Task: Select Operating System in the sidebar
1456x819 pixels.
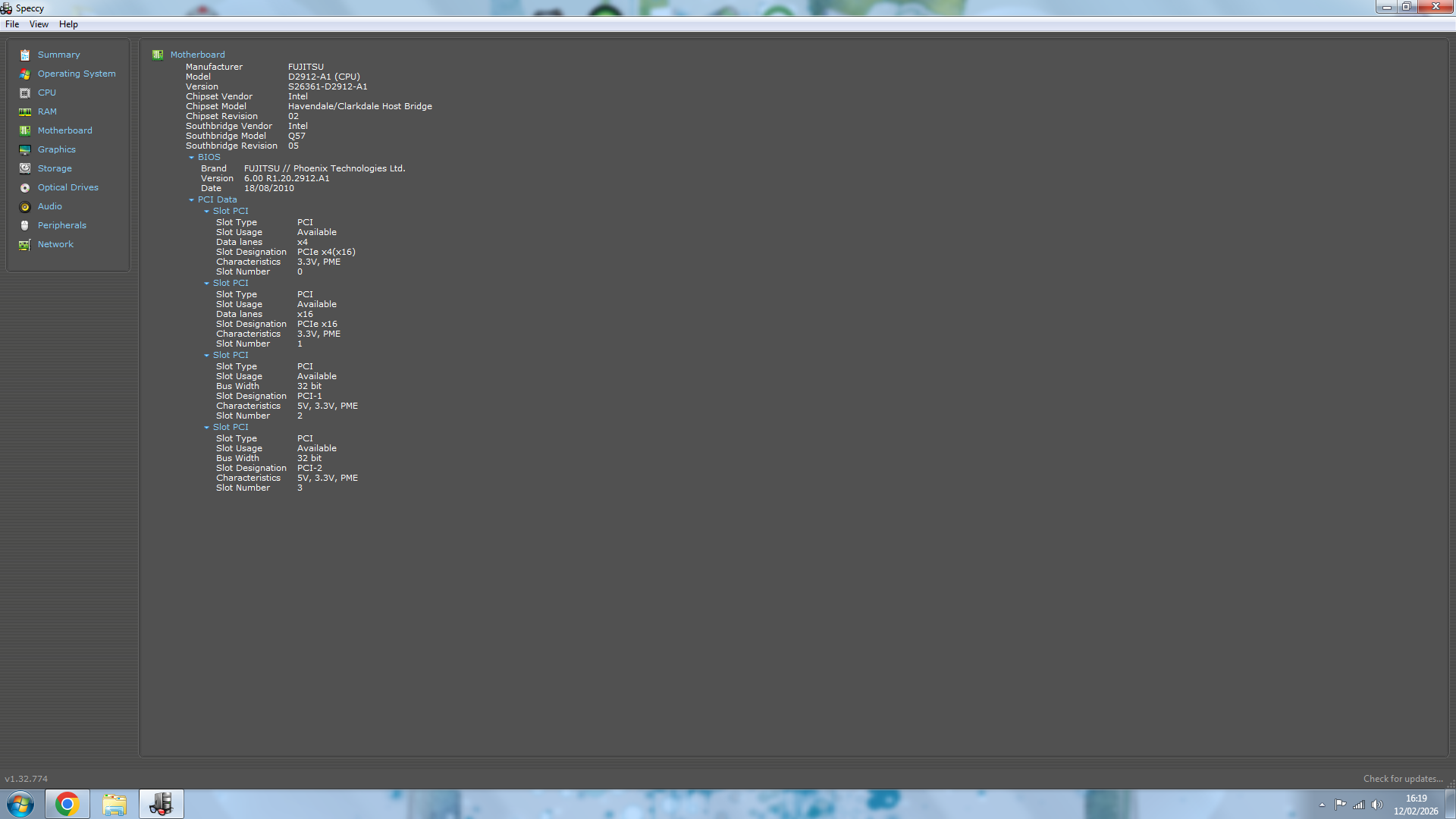Action: (77, 74)
